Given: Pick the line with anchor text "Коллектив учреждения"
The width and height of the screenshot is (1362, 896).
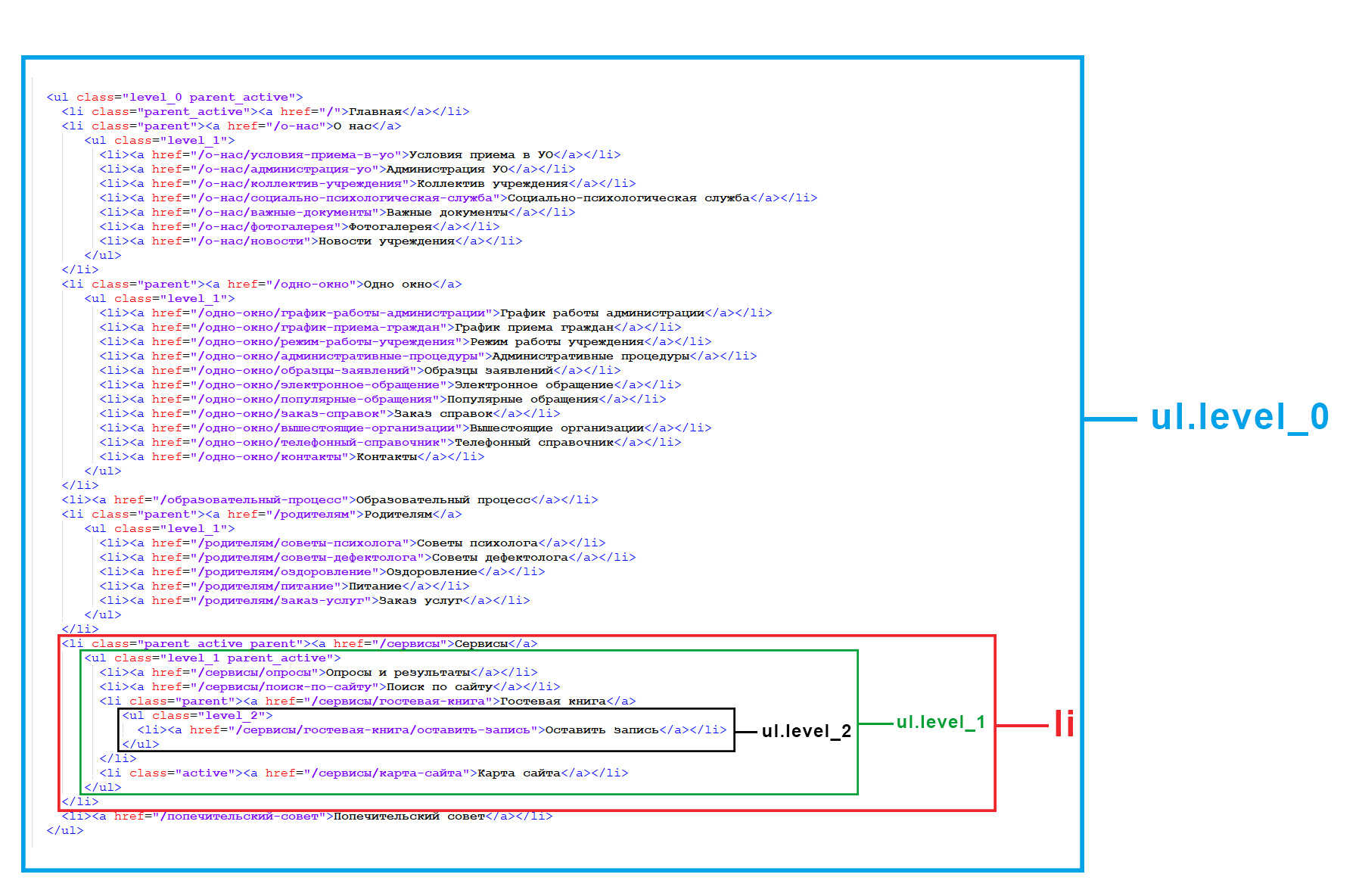Looking at the screenshot, I should (368, 184).
